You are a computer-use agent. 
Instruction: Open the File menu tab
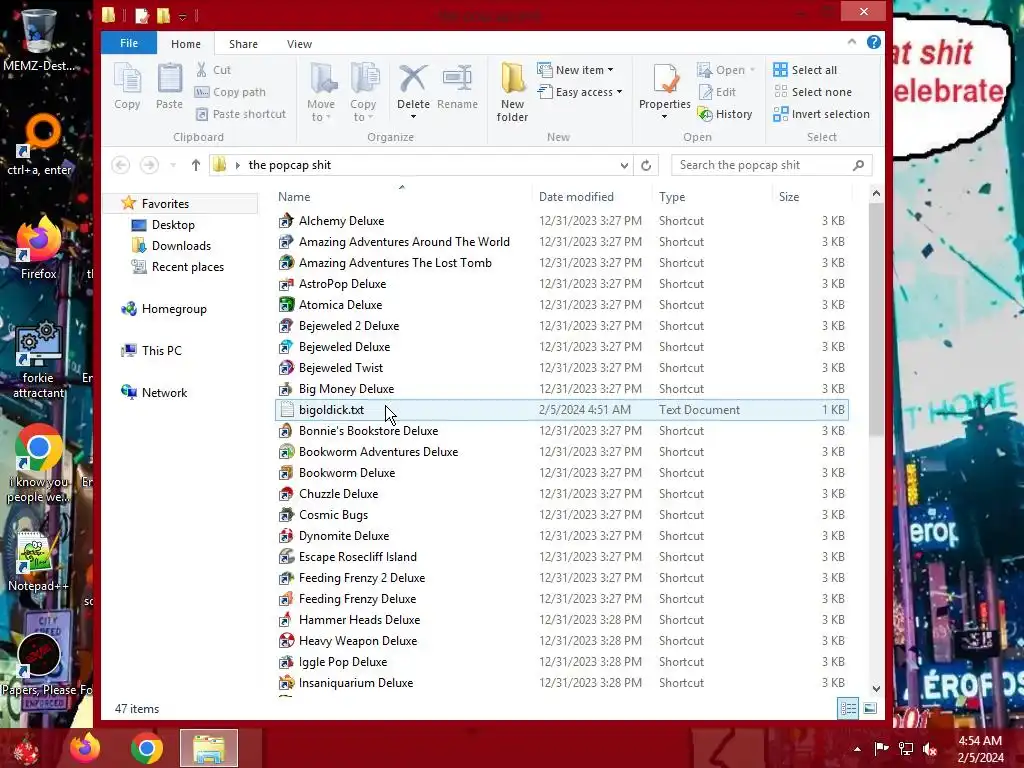[x=129, y=43]
